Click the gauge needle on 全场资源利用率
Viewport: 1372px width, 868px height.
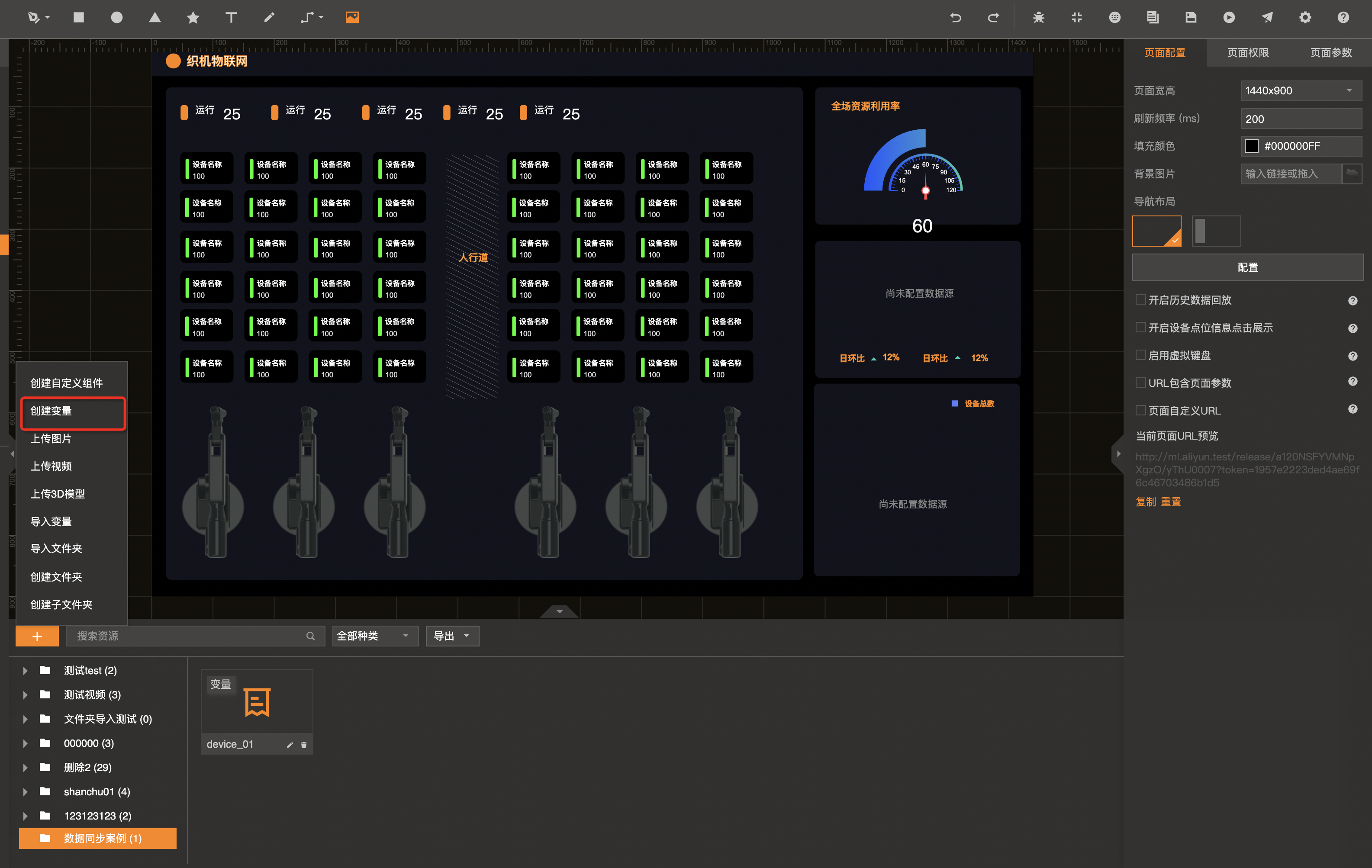(x=925, y=186)
